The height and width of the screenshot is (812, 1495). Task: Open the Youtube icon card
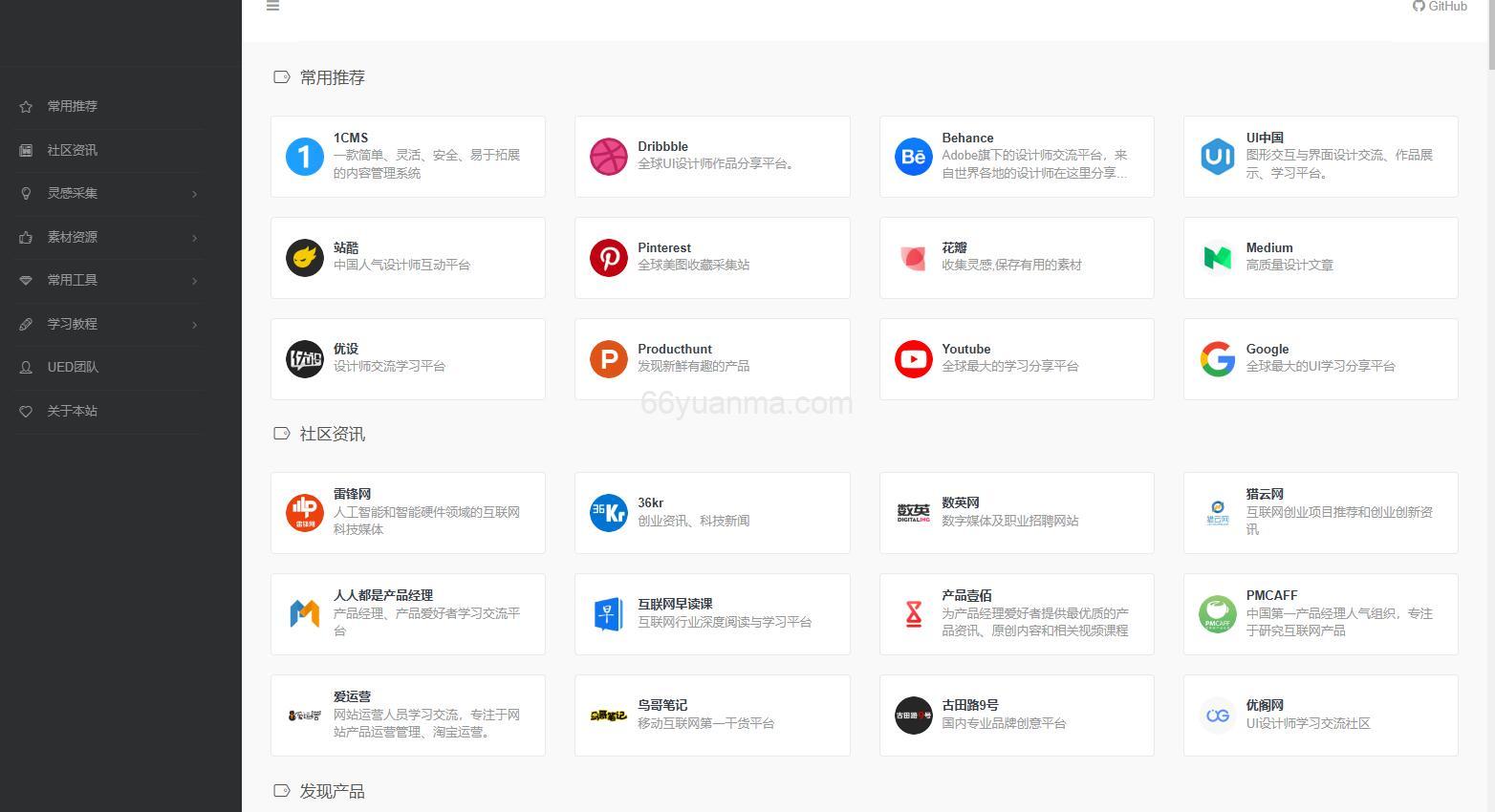point(913,359)
